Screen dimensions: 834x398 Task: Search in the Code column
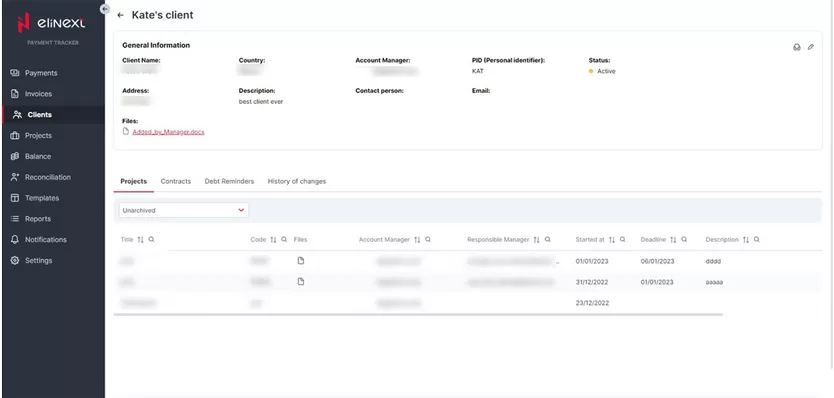click(284, 239)
